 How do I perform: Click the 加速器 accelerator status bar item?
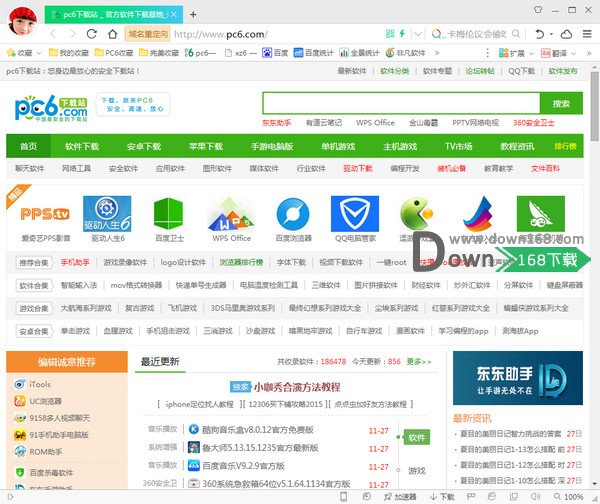[400, 497]
